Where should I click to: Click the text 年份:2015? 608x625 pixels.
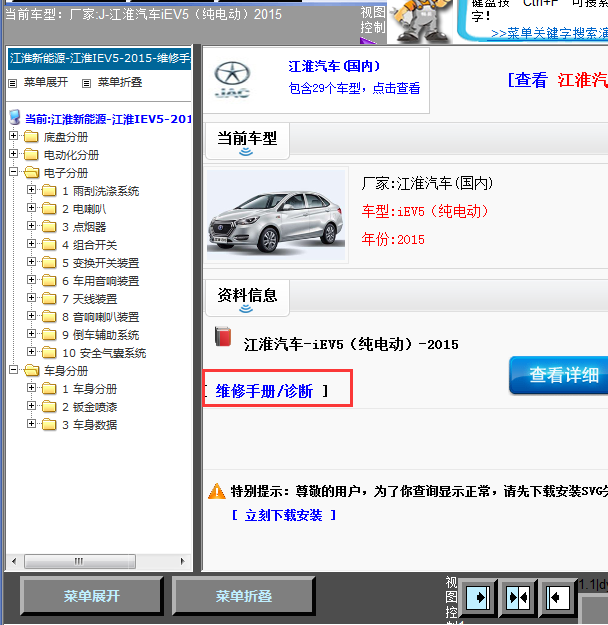[393, 239]
